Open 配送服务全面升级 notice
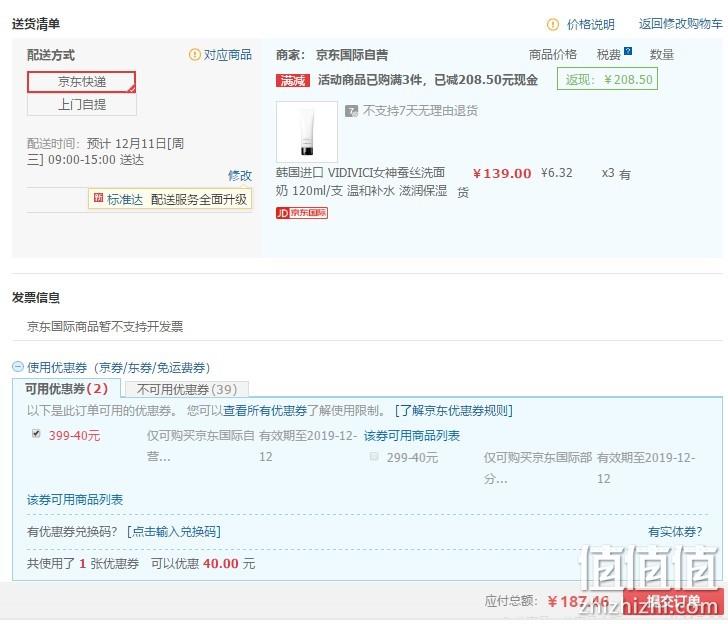Screen dimensions: 728x624 point(199,200)
